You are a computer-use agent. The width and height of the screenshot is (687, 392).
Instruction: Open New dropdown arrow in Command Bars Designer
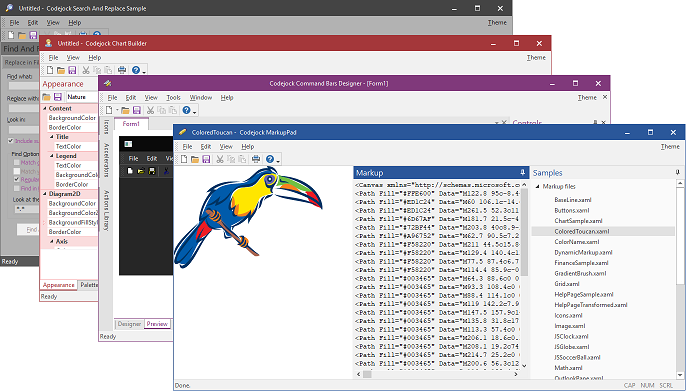point(117,110)
